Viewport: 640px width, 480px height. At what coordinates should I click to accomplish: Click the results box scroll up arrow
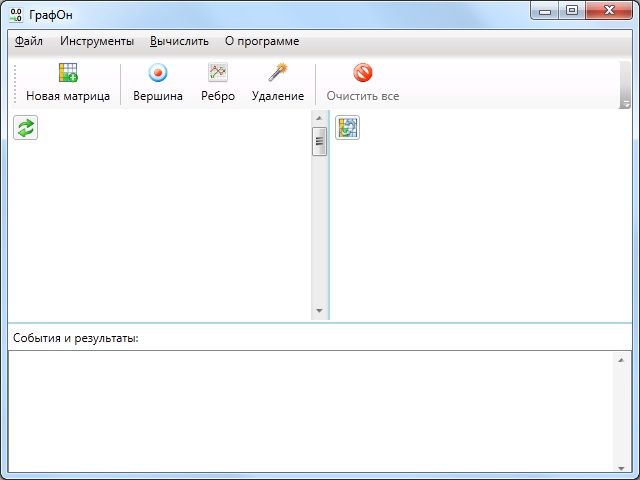(621, 360)
